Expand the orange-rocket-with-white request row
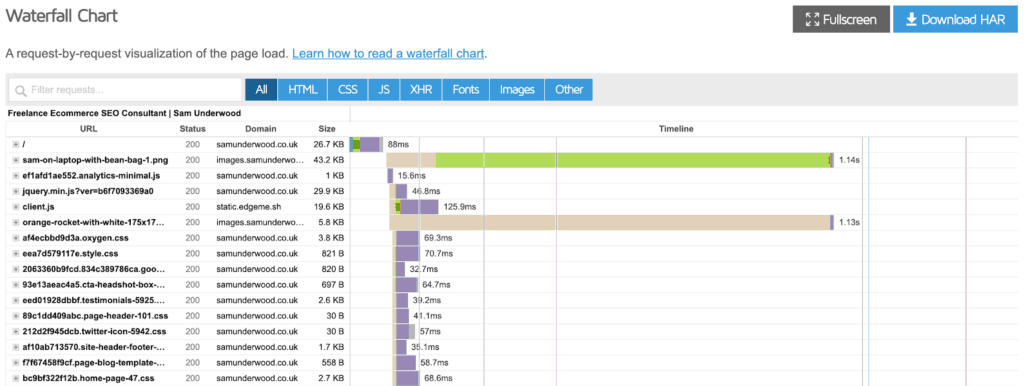The height and width of the screenshot is (386, 1024). (x=16, y=222)
